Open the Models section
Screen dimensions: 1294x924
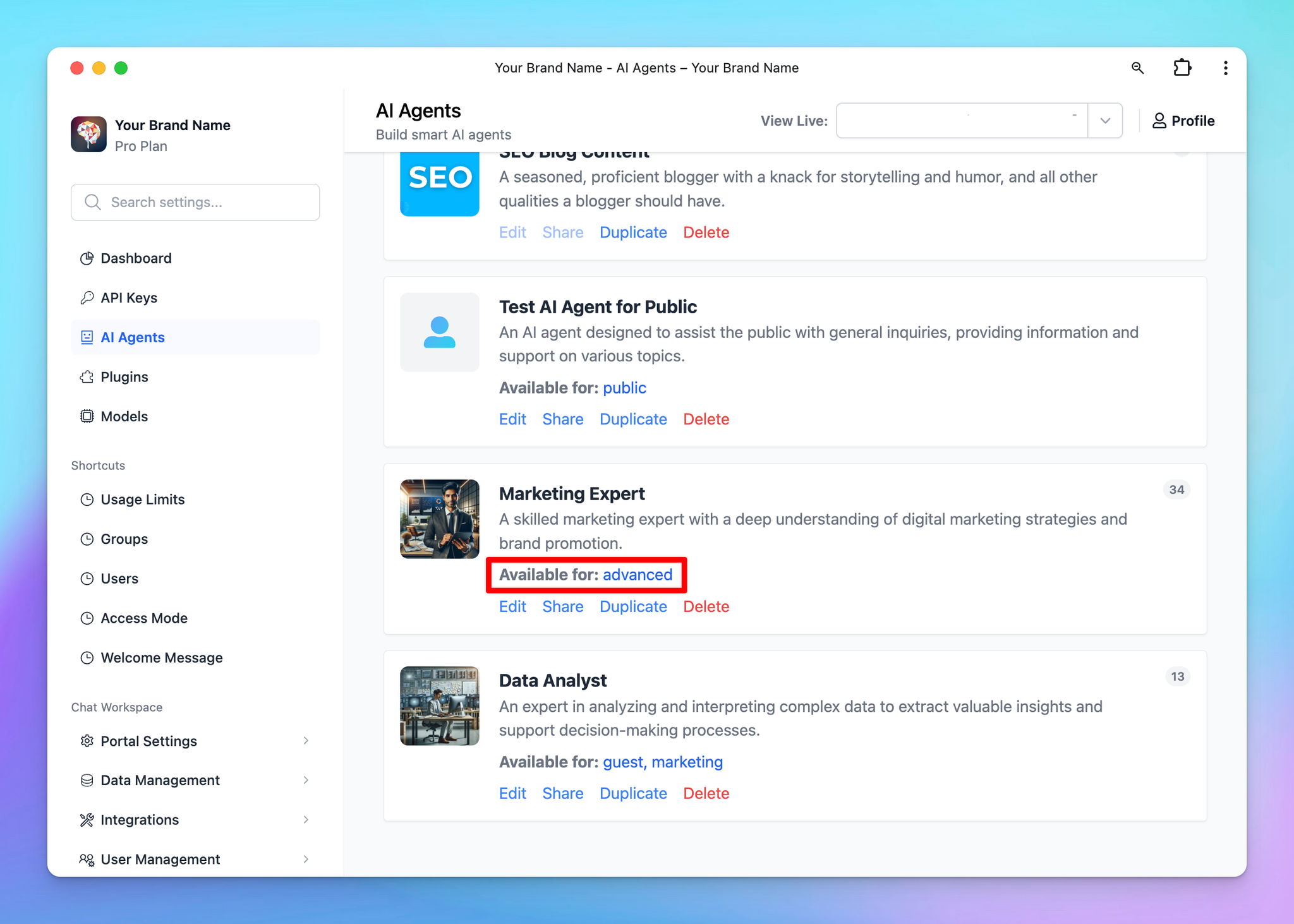click(195, 416)
